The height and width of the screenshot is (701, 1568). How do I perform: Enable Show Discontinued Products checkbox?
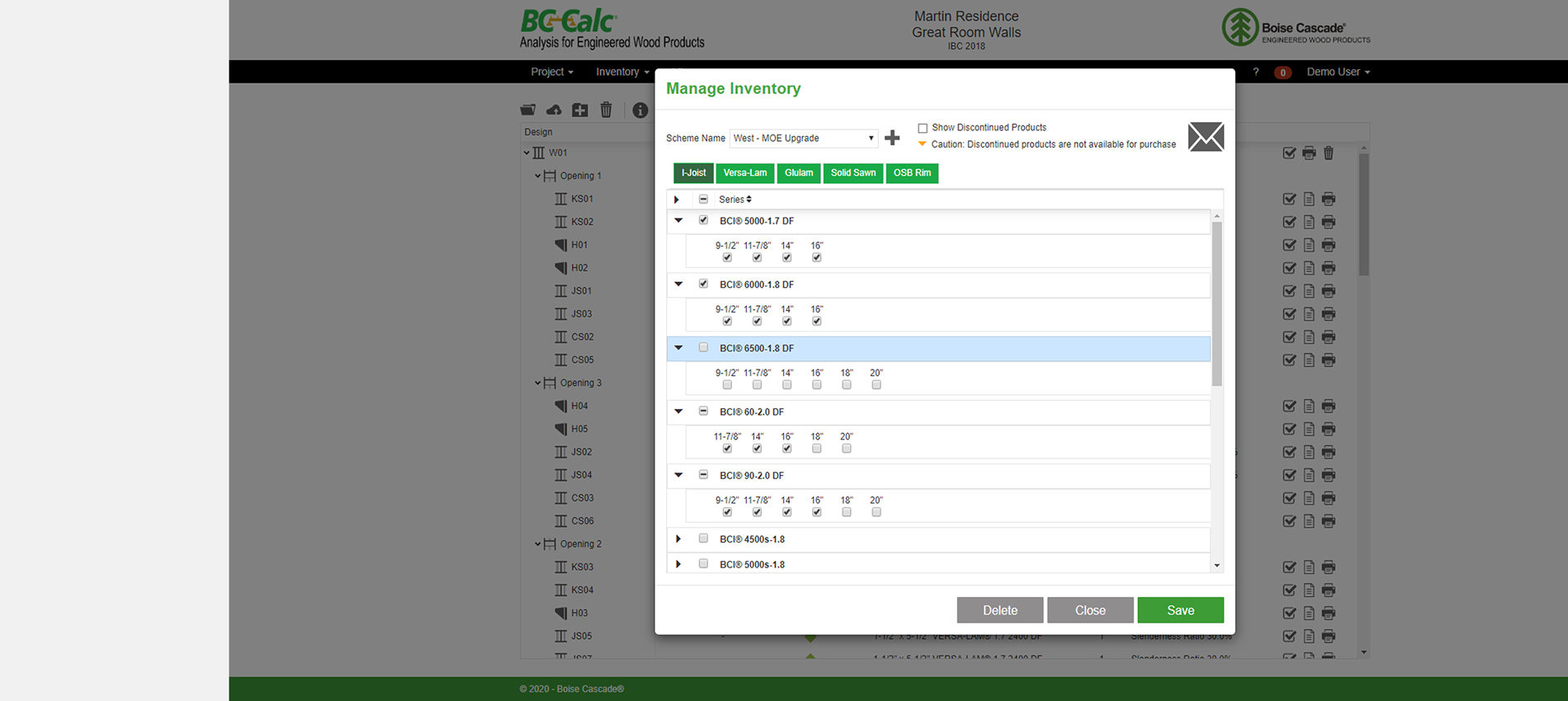923,128
